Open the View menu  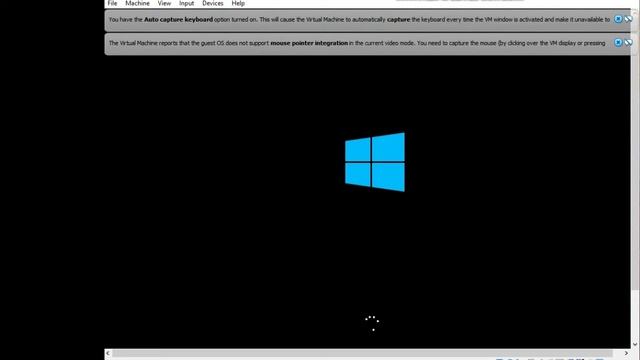164,3
